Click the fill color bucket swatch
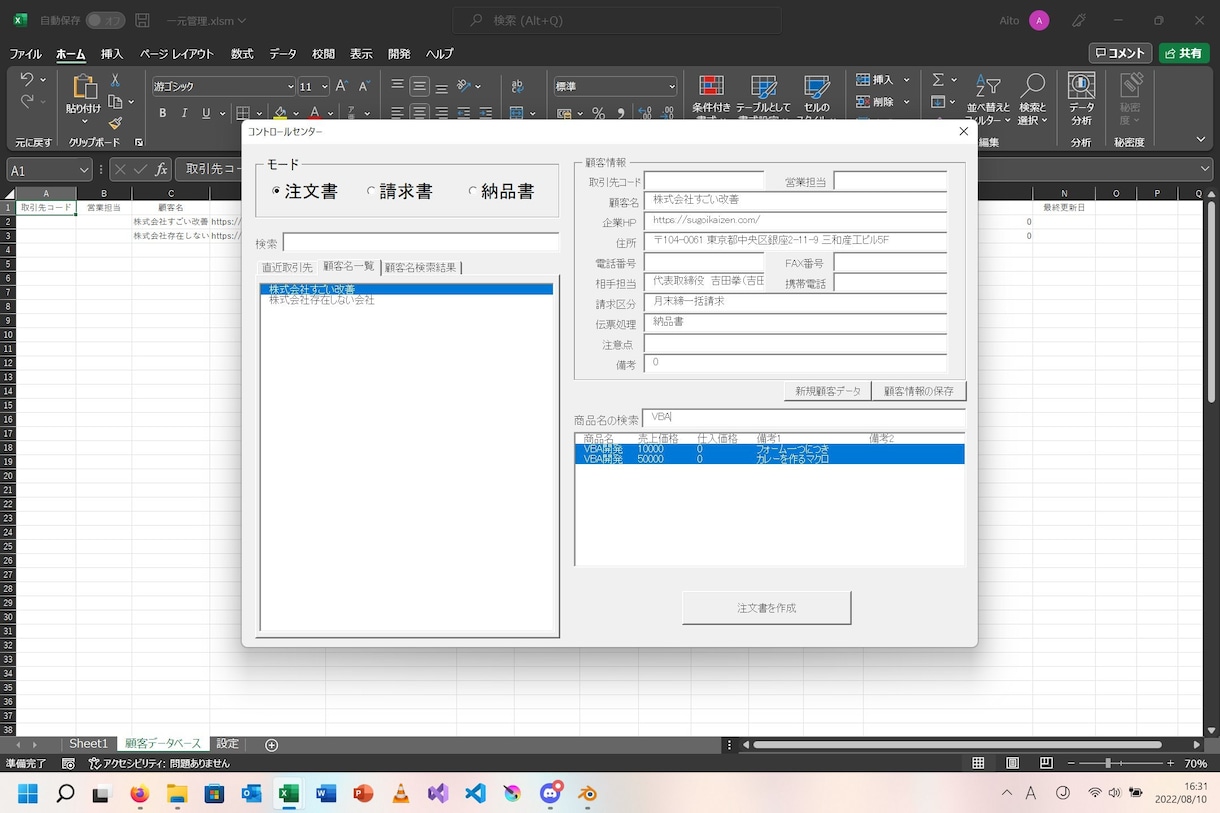 click(281, 113)
